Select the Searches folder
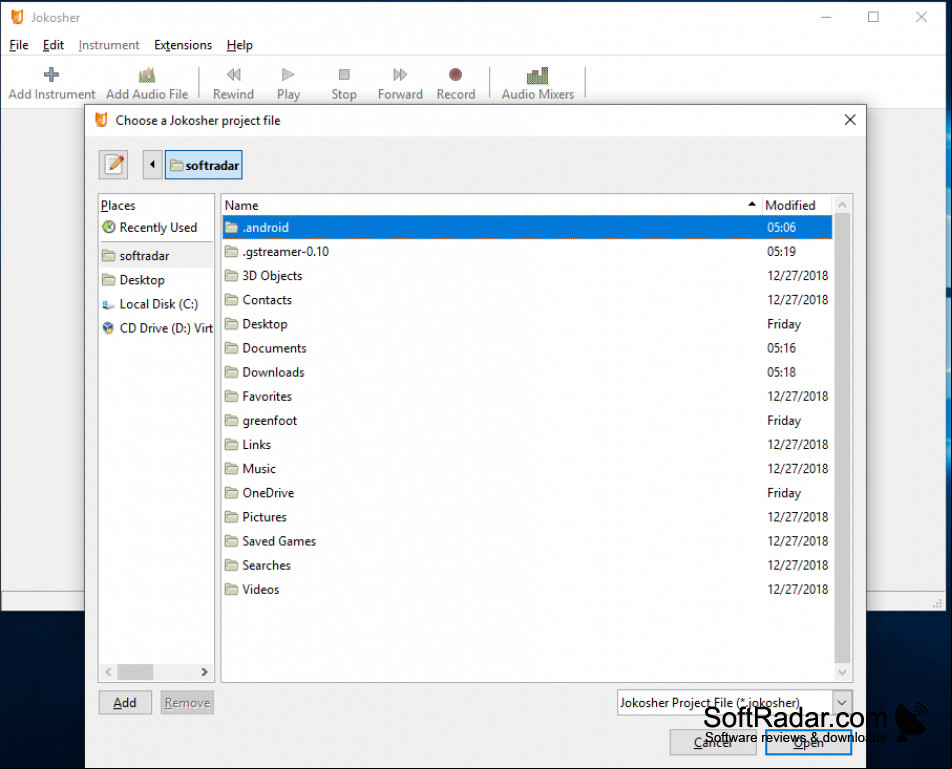 click(527, 566)
